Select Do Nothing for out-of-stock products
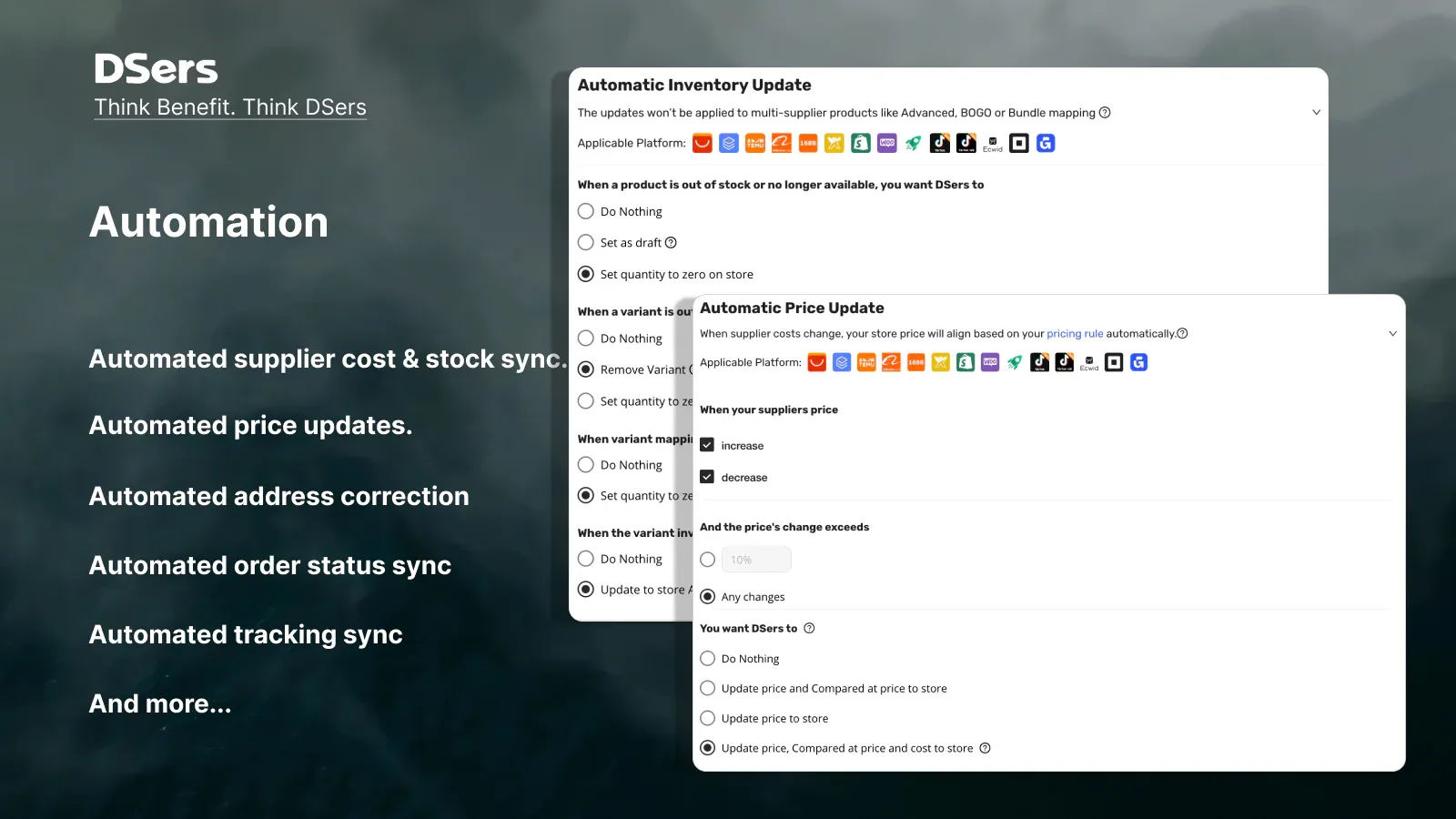 [x=586, y=211]
